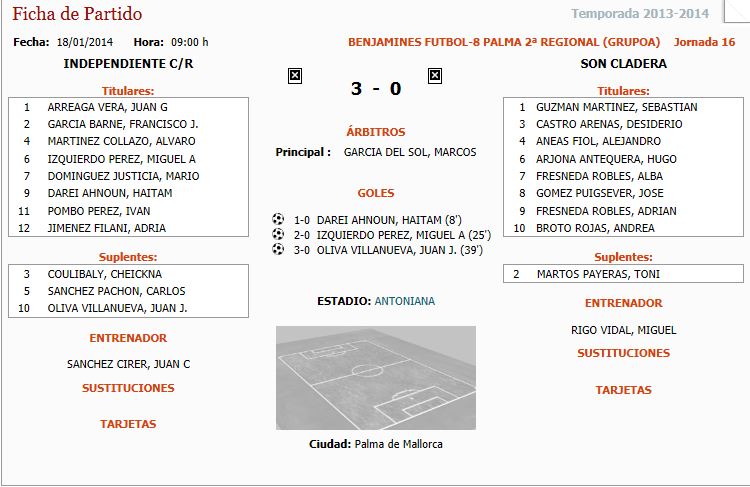The width and height of the screenshot is (750, 487).
Task: Click the Son Cladera team logo placeholder
Action: (x=435, y=76)
